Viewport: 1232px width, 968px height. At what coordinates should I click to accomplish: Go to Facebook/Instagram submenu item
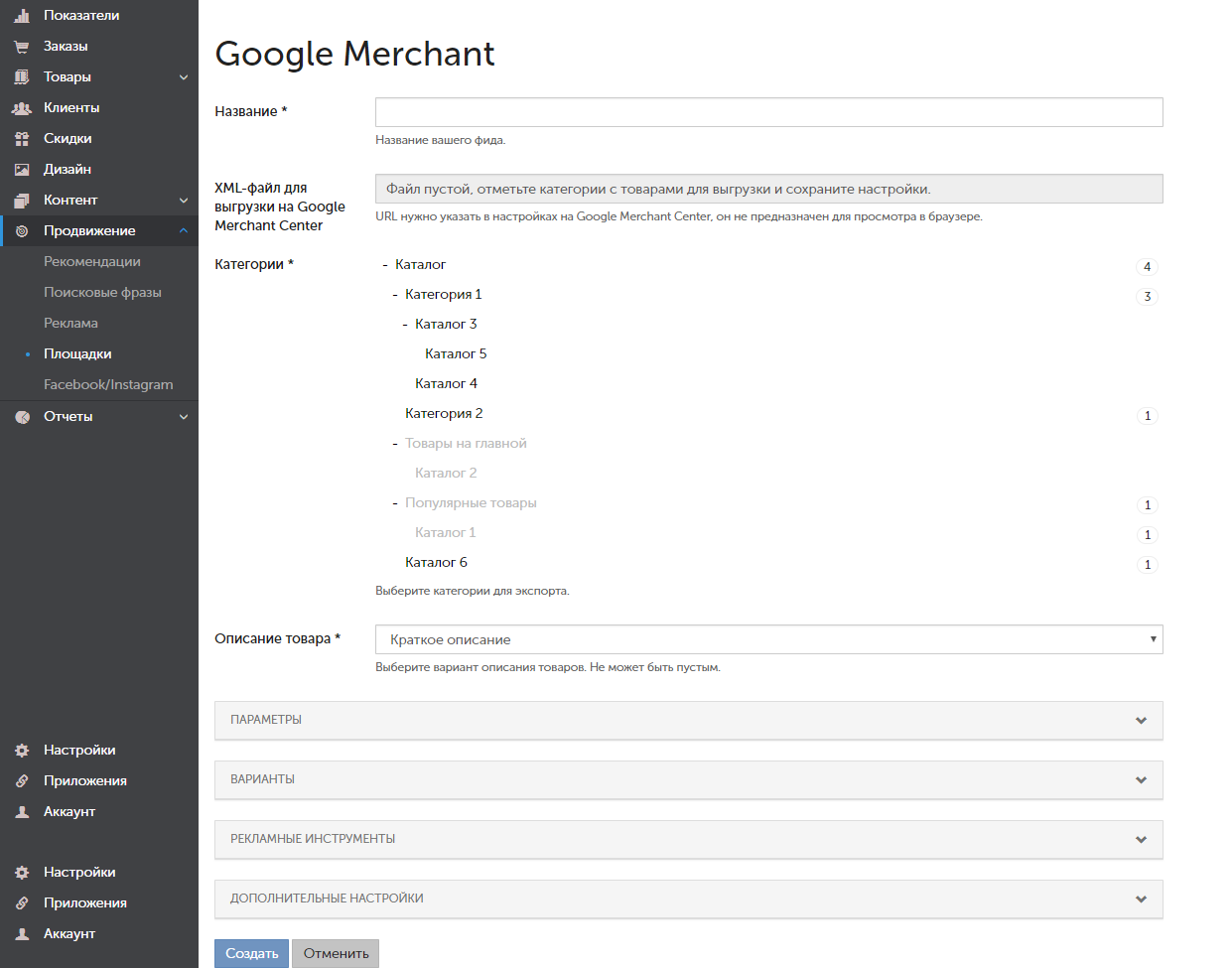click(108, 384)
